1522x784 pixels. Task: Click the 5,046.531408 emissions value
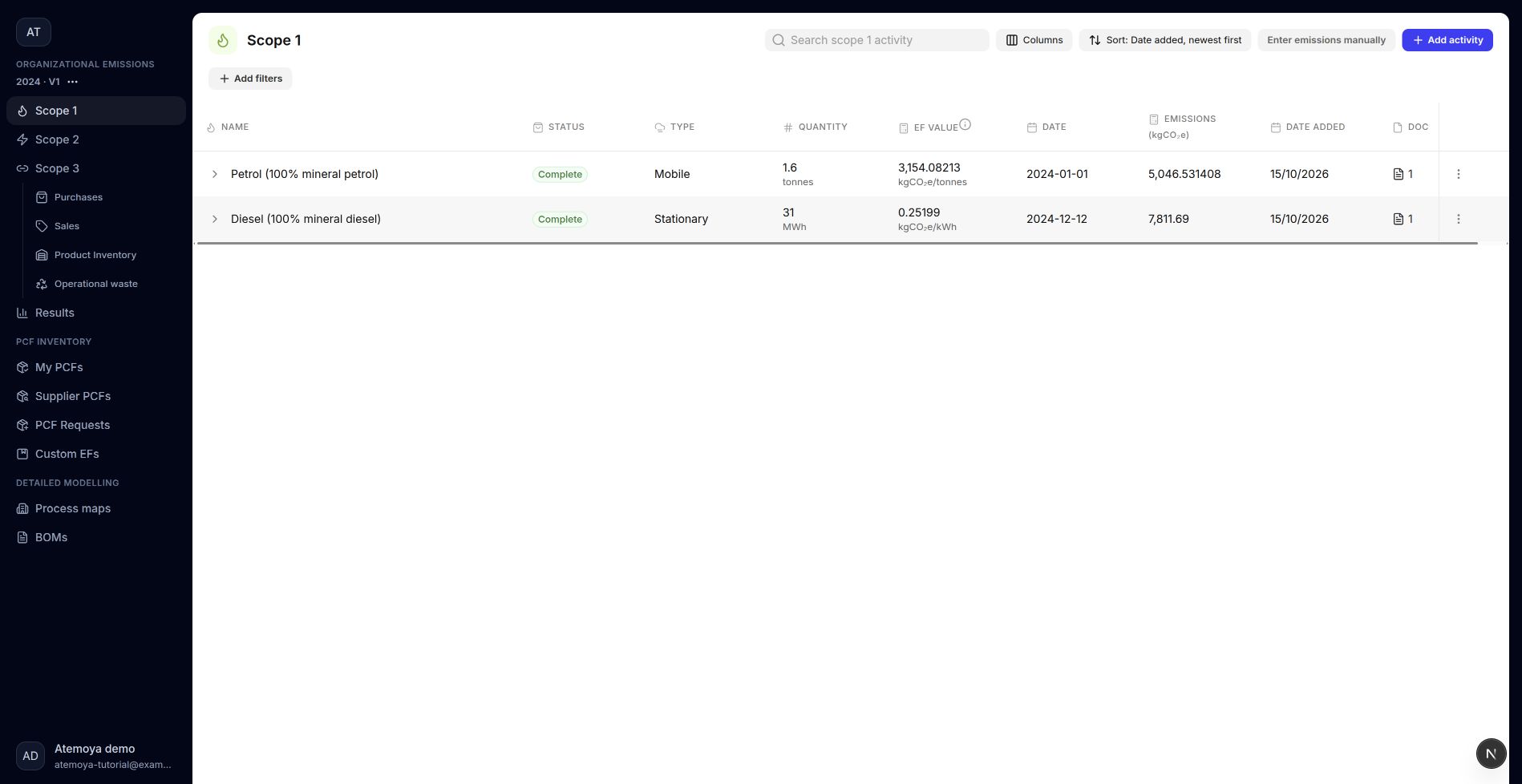coord(1184,174)
